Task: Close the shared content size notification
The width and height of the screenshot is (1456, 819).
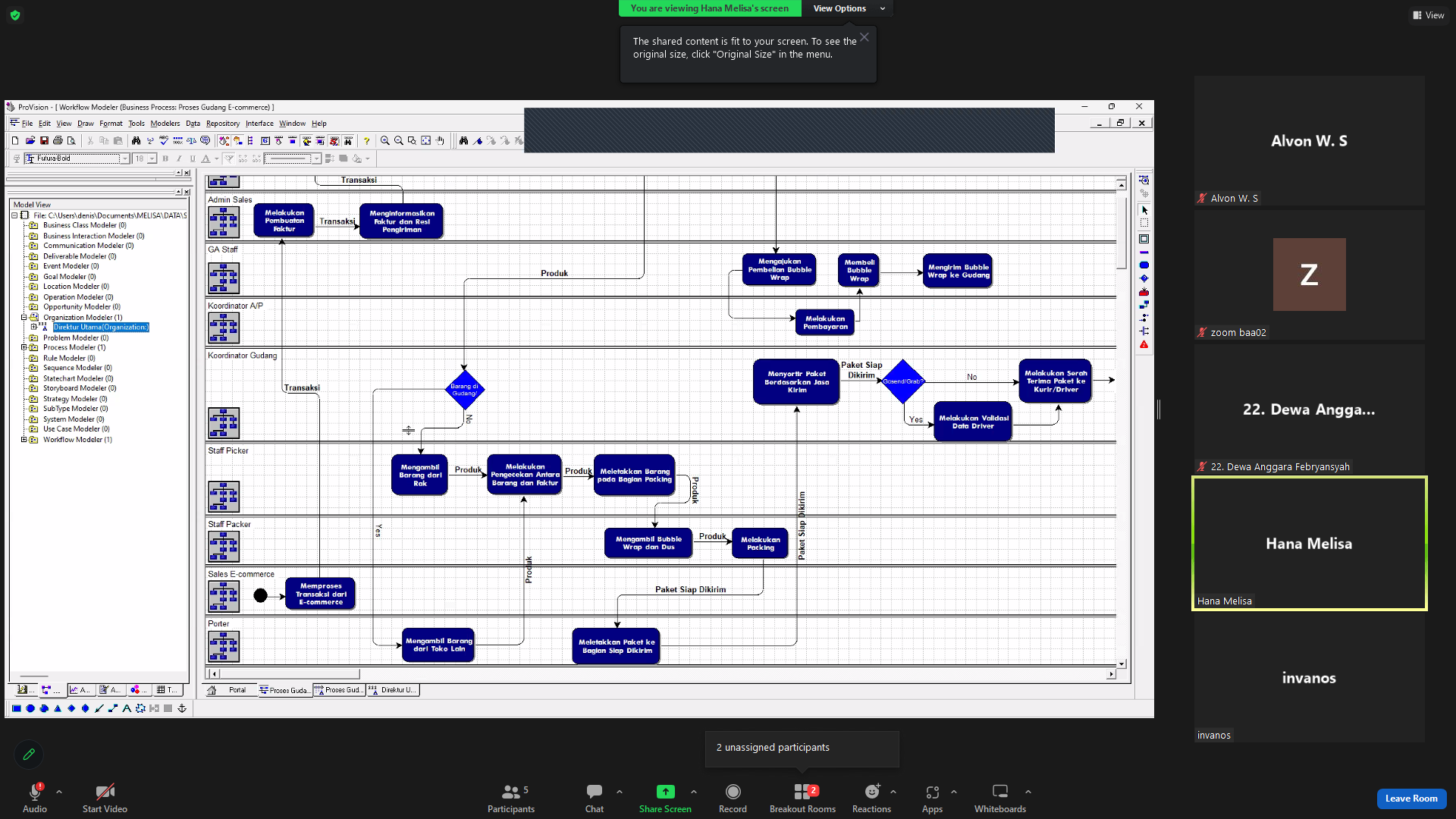Action: tap(864, 36)
